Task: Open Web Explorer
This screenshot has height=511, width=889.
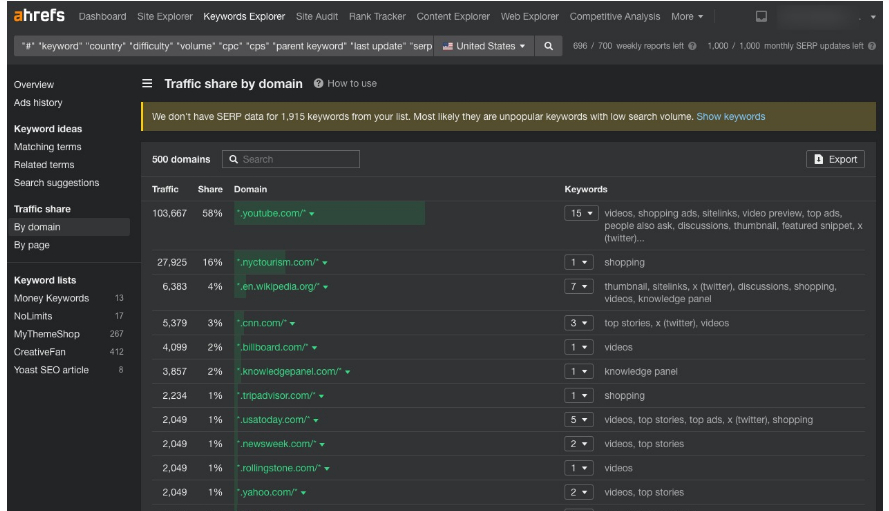Action: pyautogui.click(x=530, y=16)
